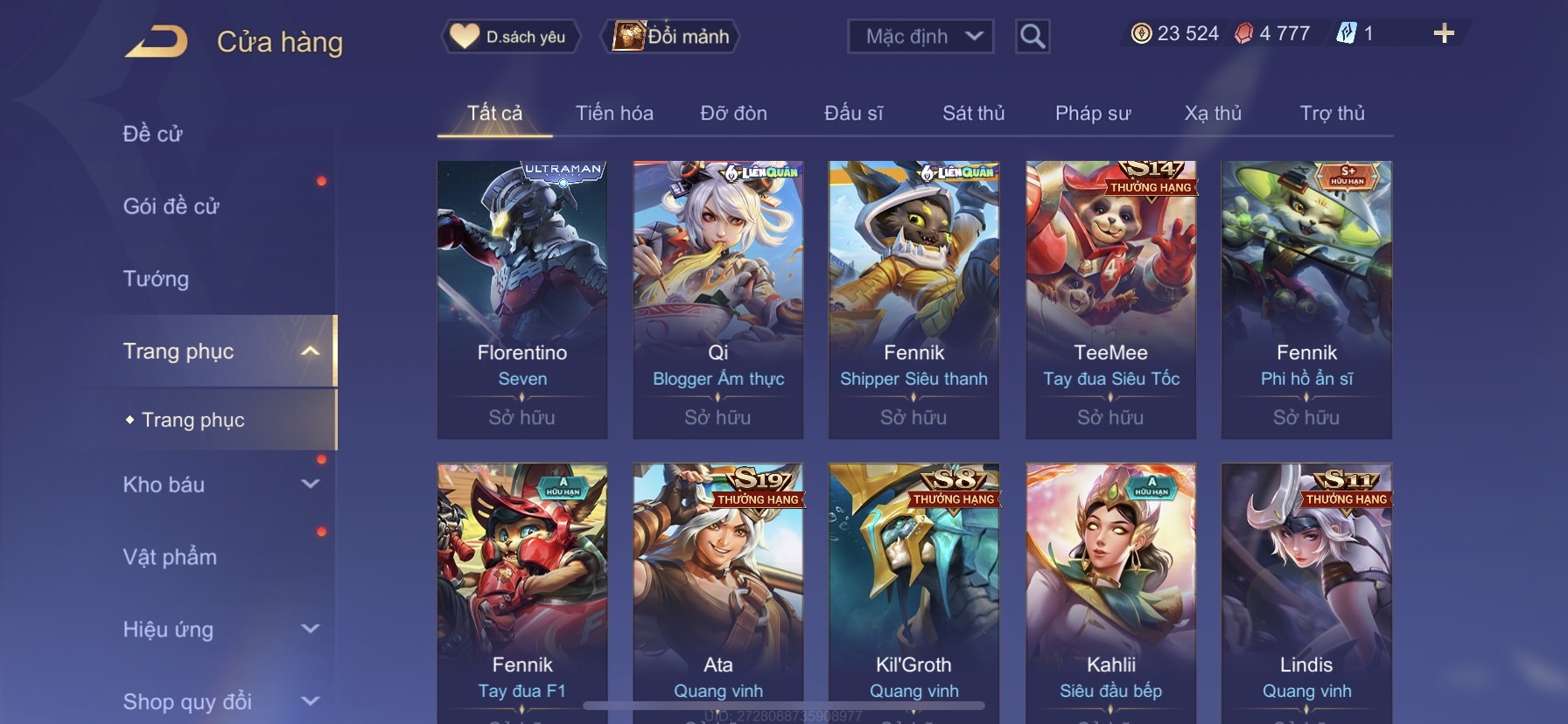
Task: Select TeeMee Tay đua Siêu Tốc skin
Action: coord(1111,300)
